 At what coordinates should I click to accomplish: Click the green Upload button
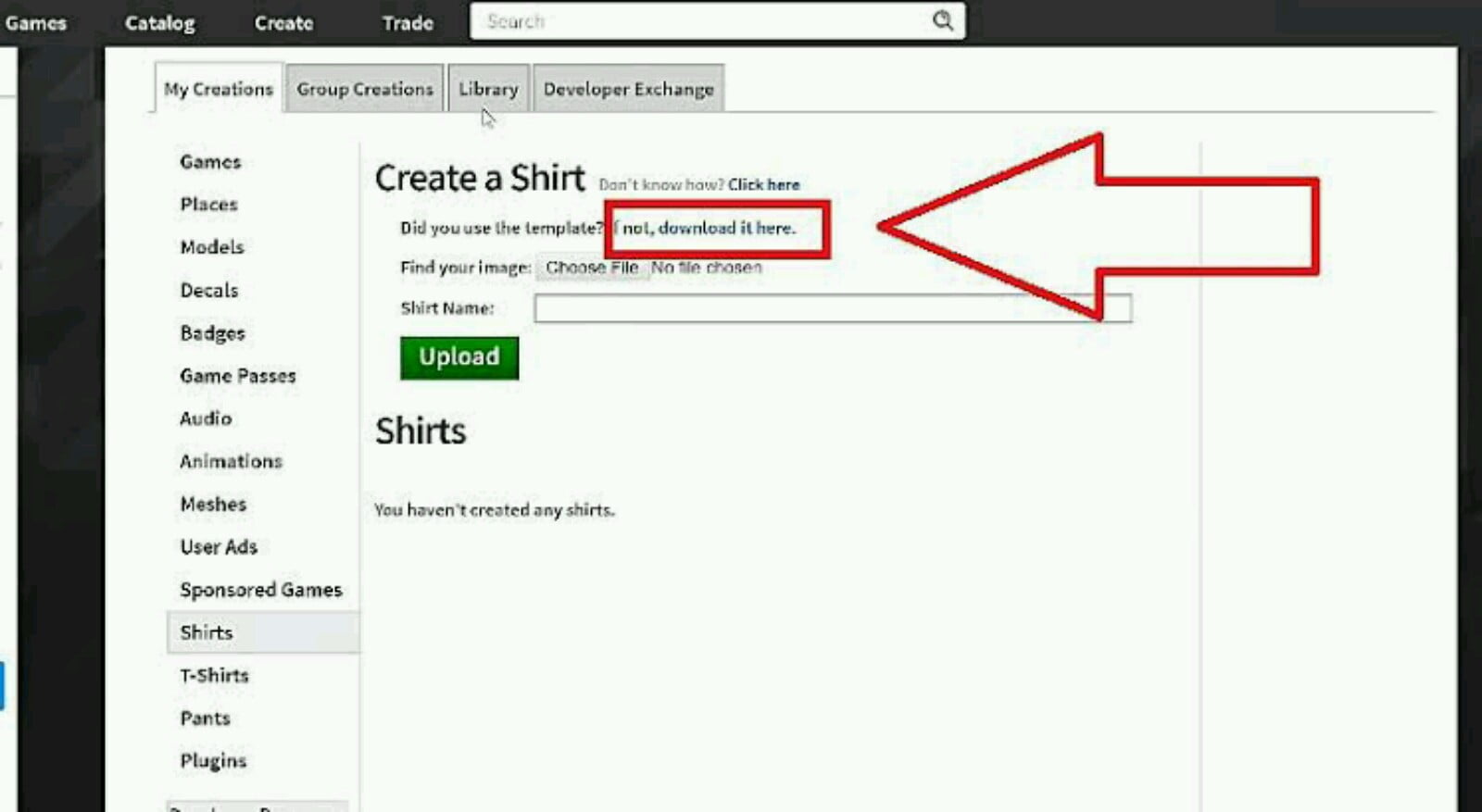coord(459,357)
